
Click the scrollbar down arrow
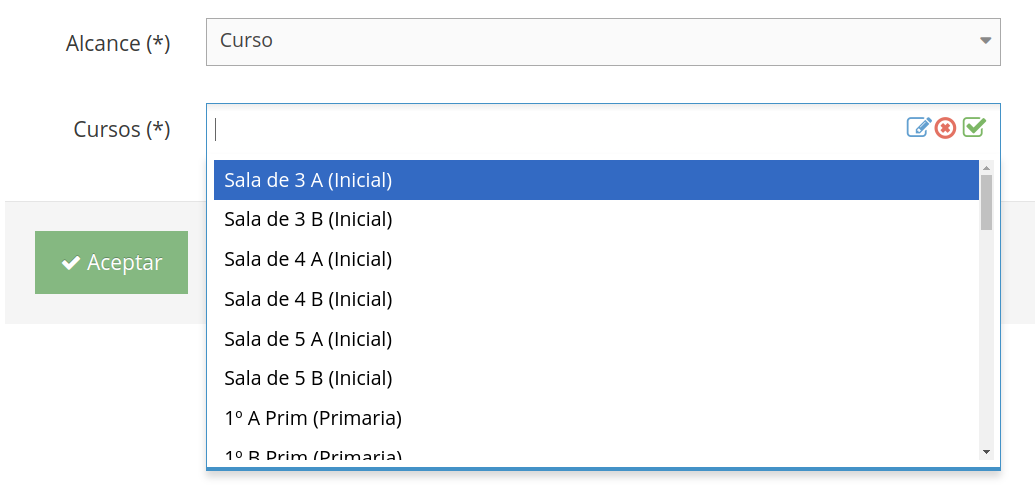pyautogui.click(x=987, y=452)
